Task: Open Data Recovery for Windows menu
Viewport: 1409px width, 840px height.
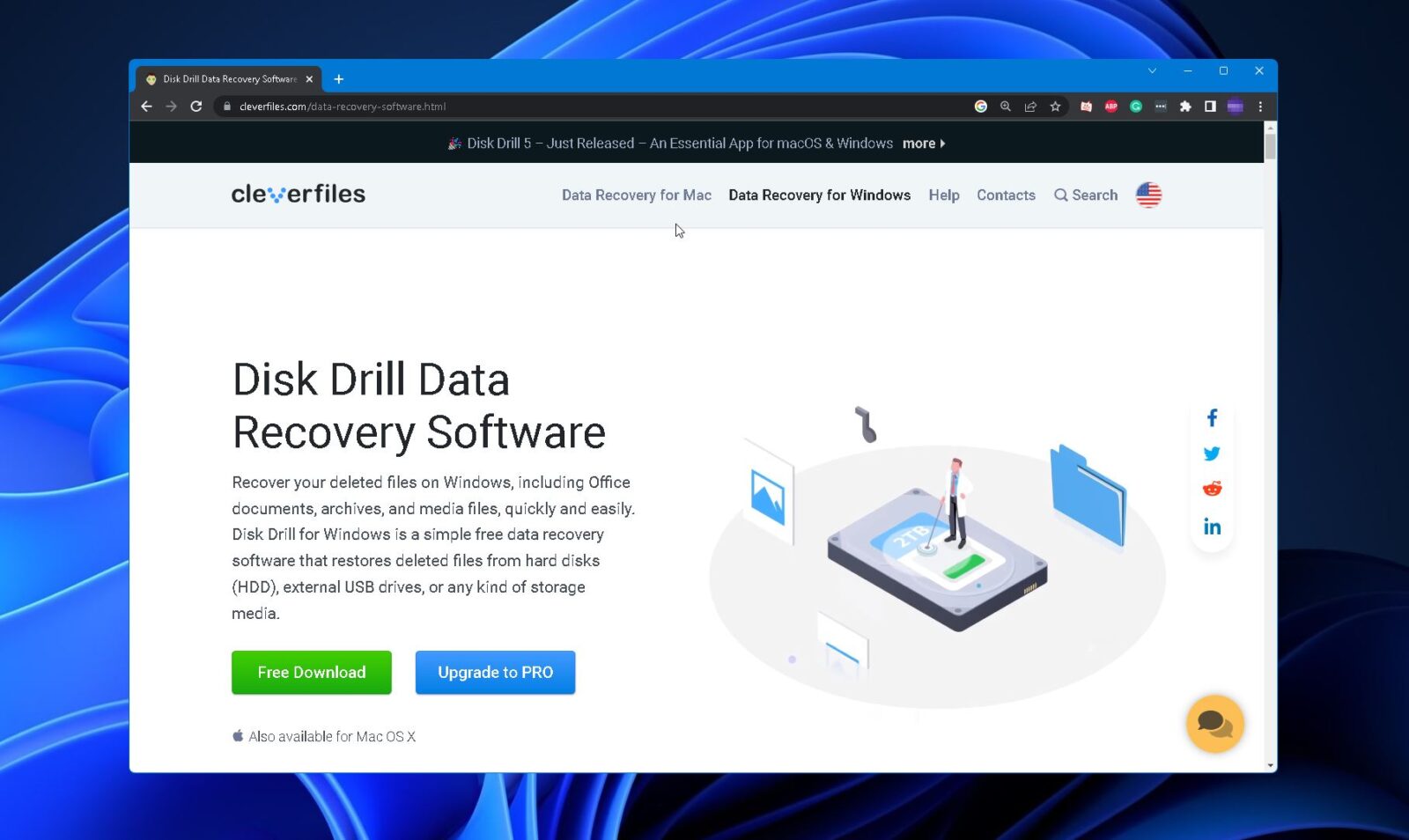Action: pos(819,195)
